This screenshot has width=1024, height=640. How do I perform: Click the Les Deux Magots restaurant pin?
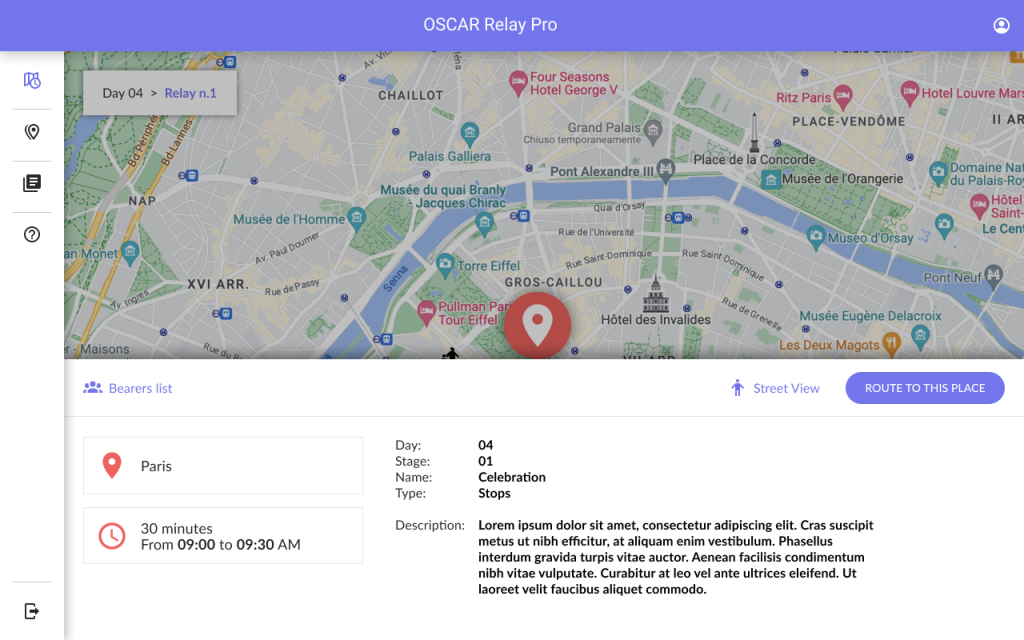point(891,343)
